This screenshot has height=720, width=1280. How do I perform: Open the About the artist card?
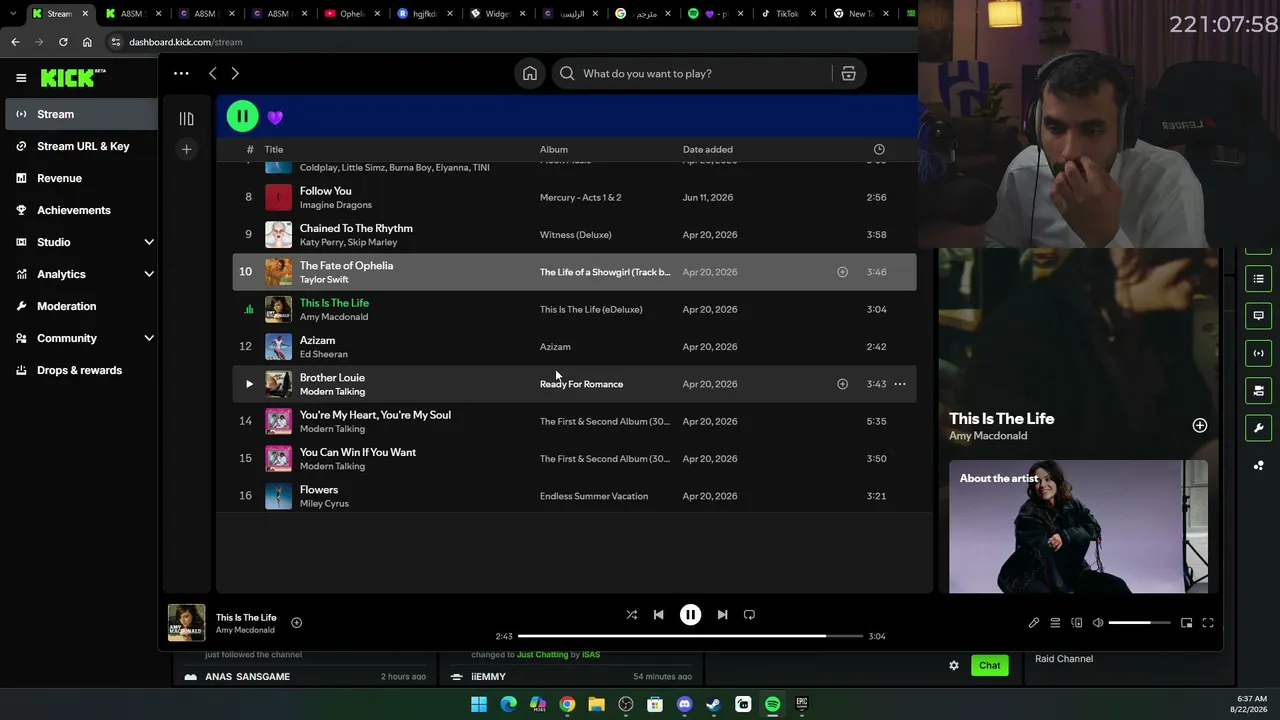1078,526
